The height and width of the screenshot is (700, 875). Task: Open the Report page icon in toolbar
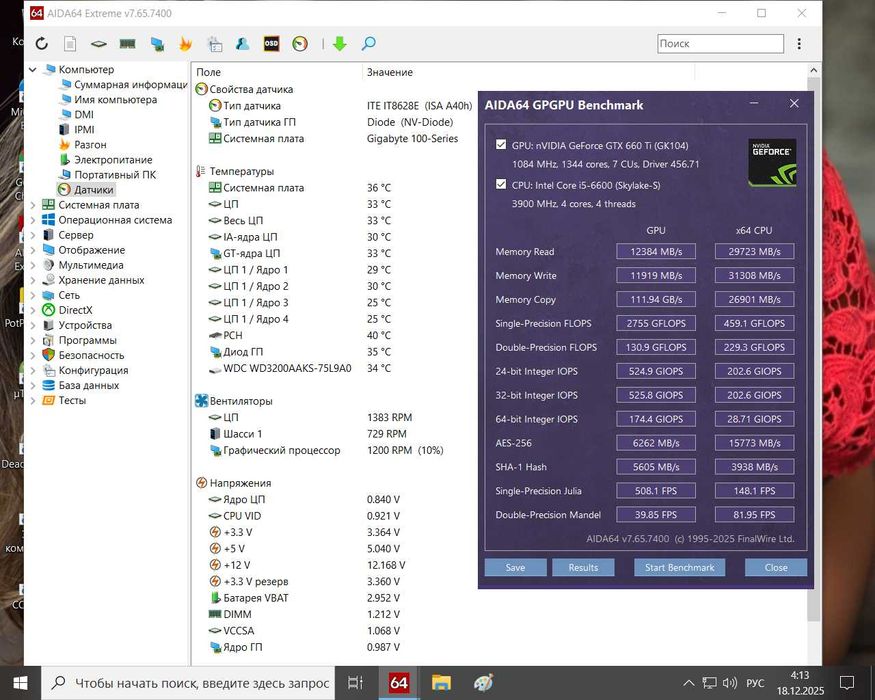click(x=70, y=44)
